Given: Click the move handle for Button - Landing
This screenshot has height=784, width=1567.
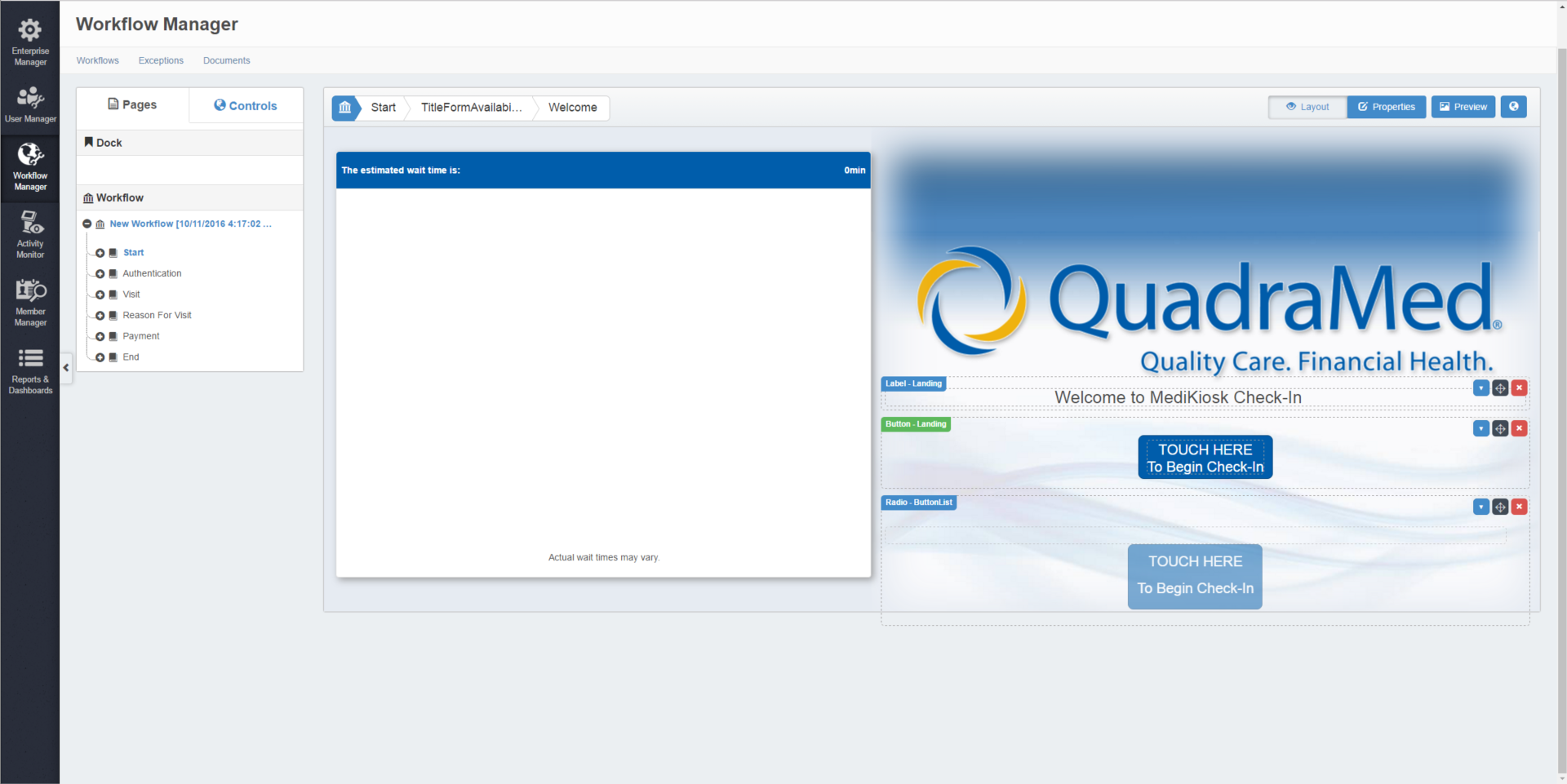Looking at the screenshot, I should click(1500, 429).
